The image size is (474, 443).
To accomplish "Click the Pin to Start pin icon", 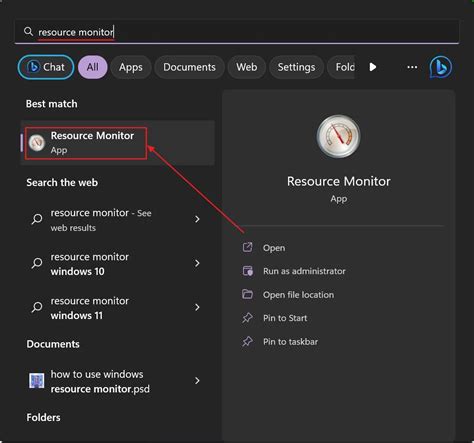I will [x=247, y=318].
